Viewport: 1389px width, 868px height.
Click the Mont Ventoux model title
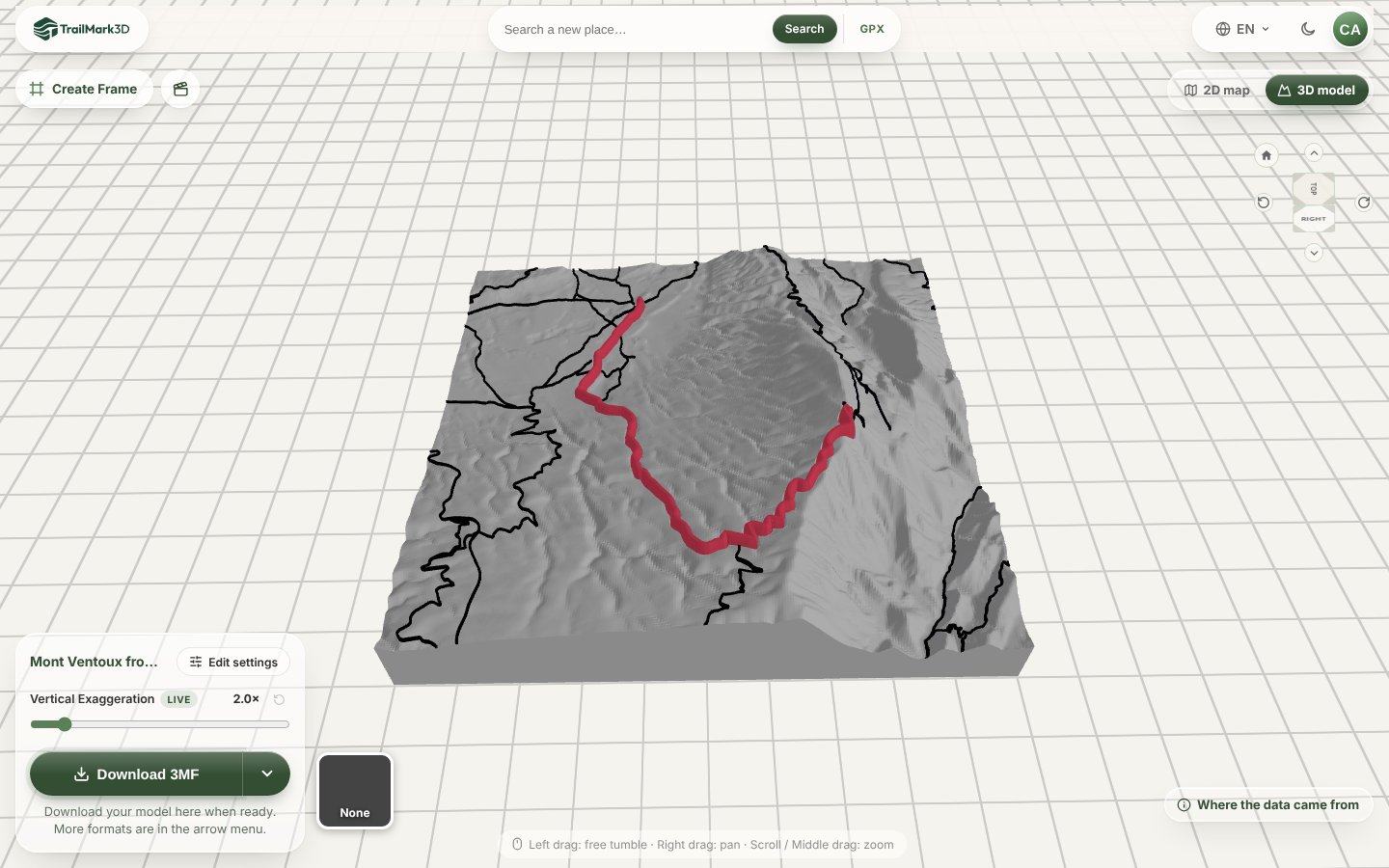point(94,662)
